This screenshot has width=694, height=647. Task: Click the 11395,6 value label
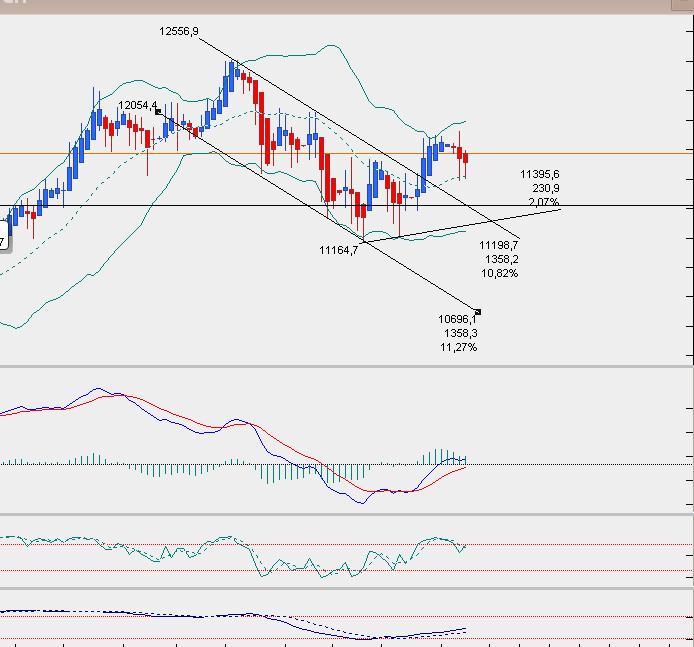click(x=540, y=174)
